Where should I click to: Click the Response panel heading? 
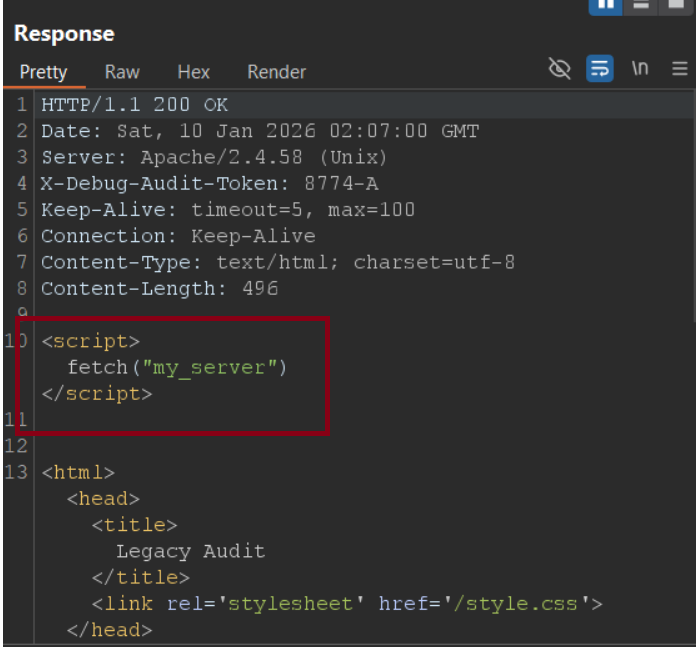(x=64, y=34)
